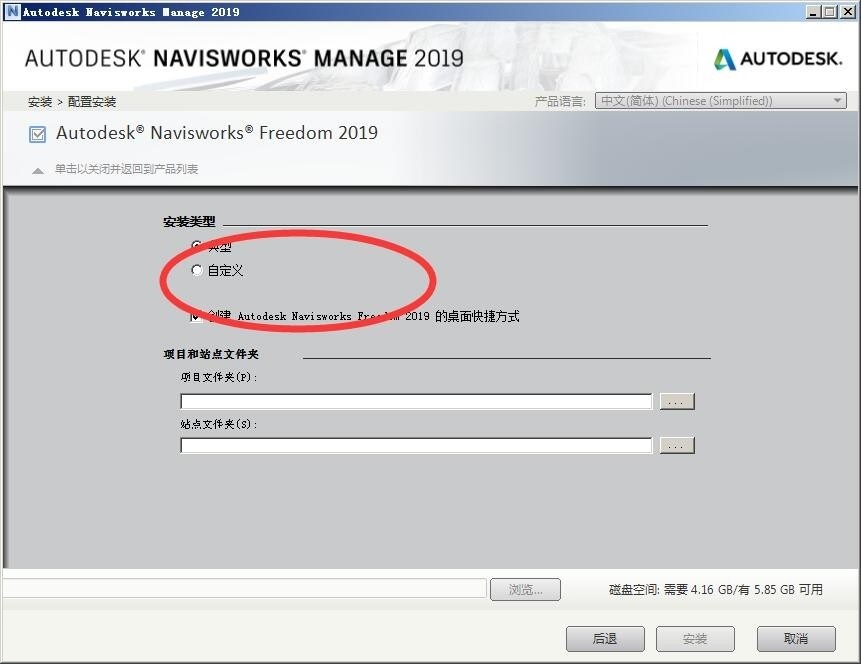861x664 pixels.
Task: Click the 安装 install button
Action: click(695, 639)
